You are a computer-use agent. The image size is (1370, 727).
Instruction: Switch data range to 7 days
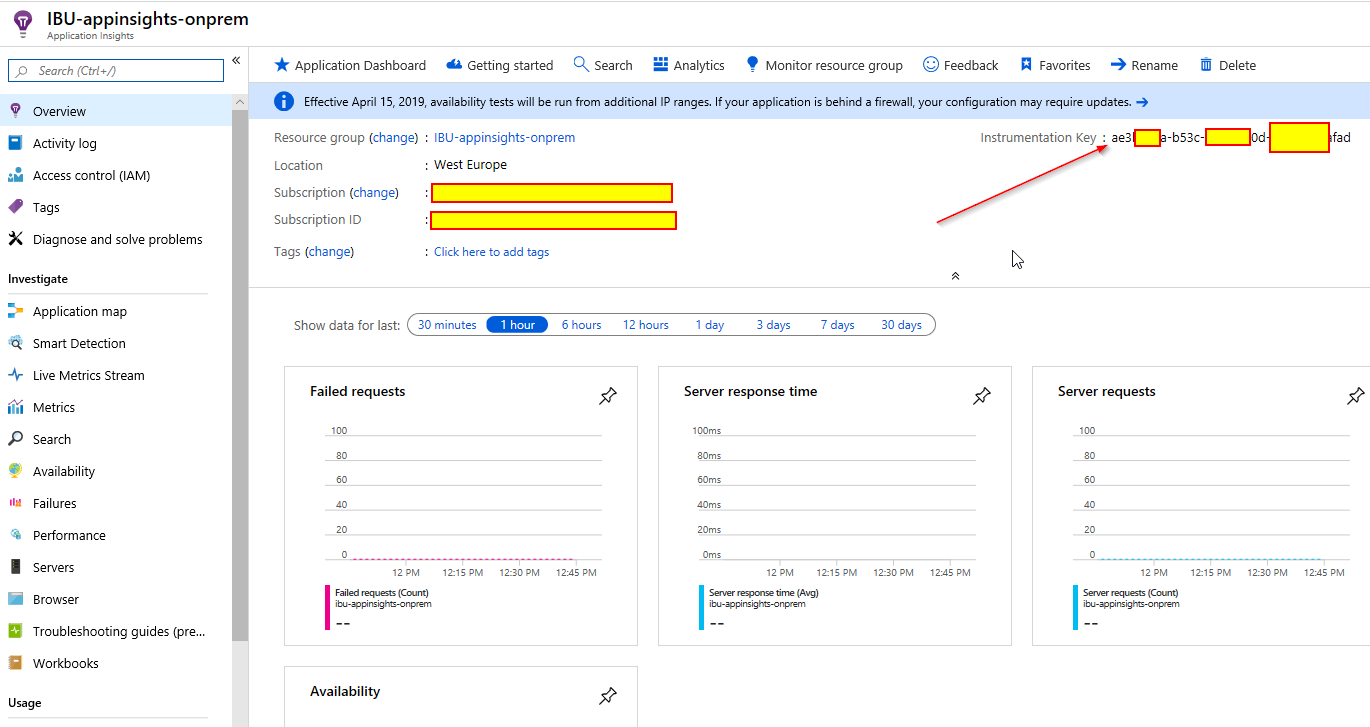click(837, 324)
